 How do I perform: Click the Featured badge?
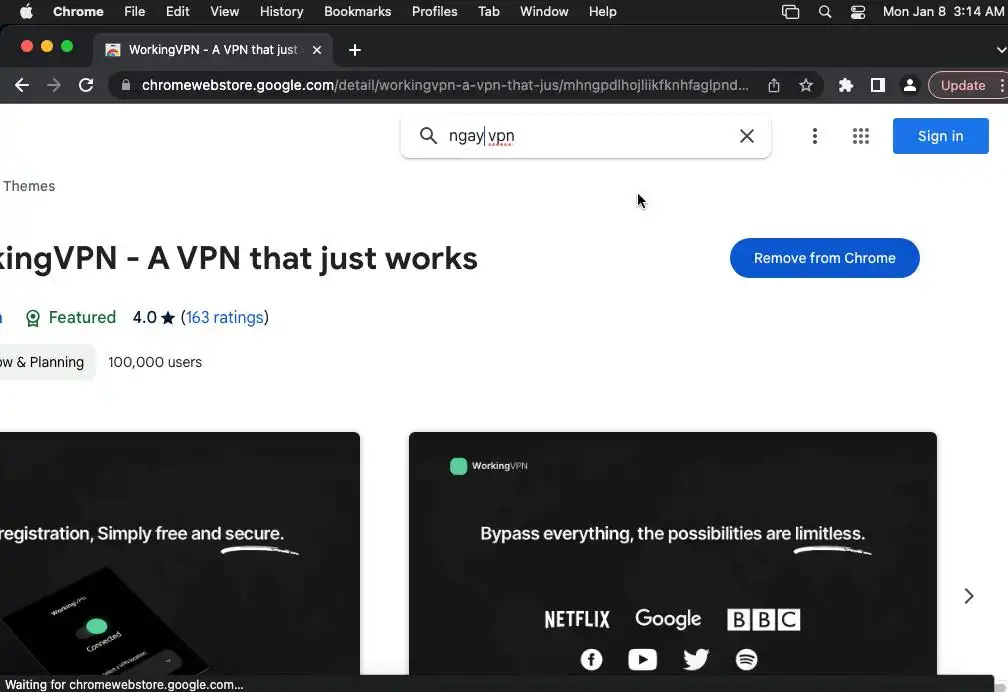click(x=71, y=318)
